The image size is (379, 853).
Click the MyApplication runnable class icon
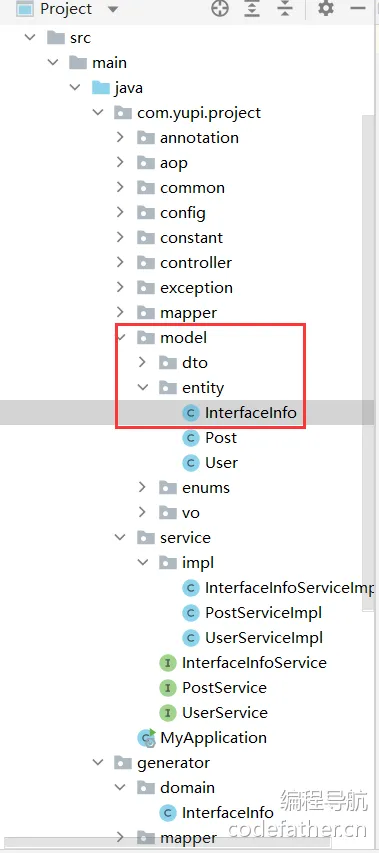146,738
